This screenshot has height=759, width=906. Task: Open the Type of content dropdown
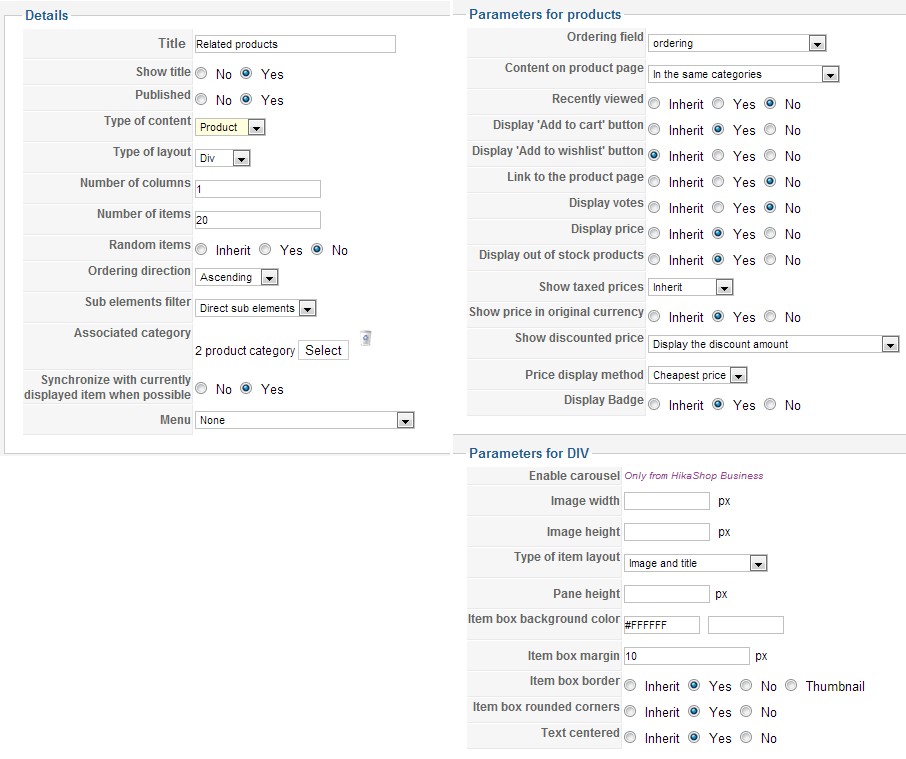231,127
